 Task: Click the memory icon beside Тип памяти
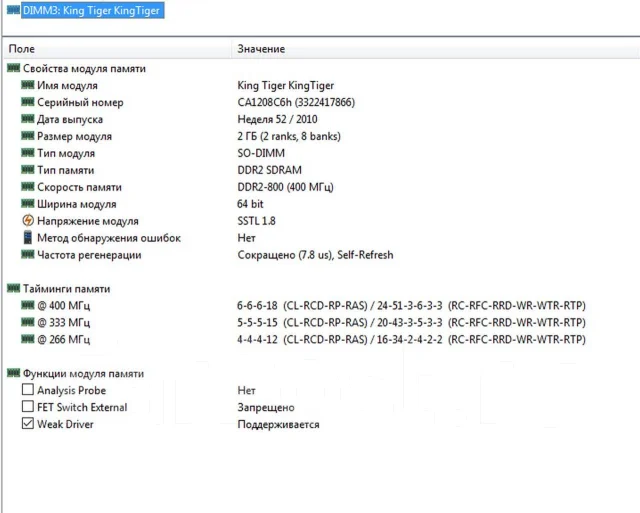point(27,170)
